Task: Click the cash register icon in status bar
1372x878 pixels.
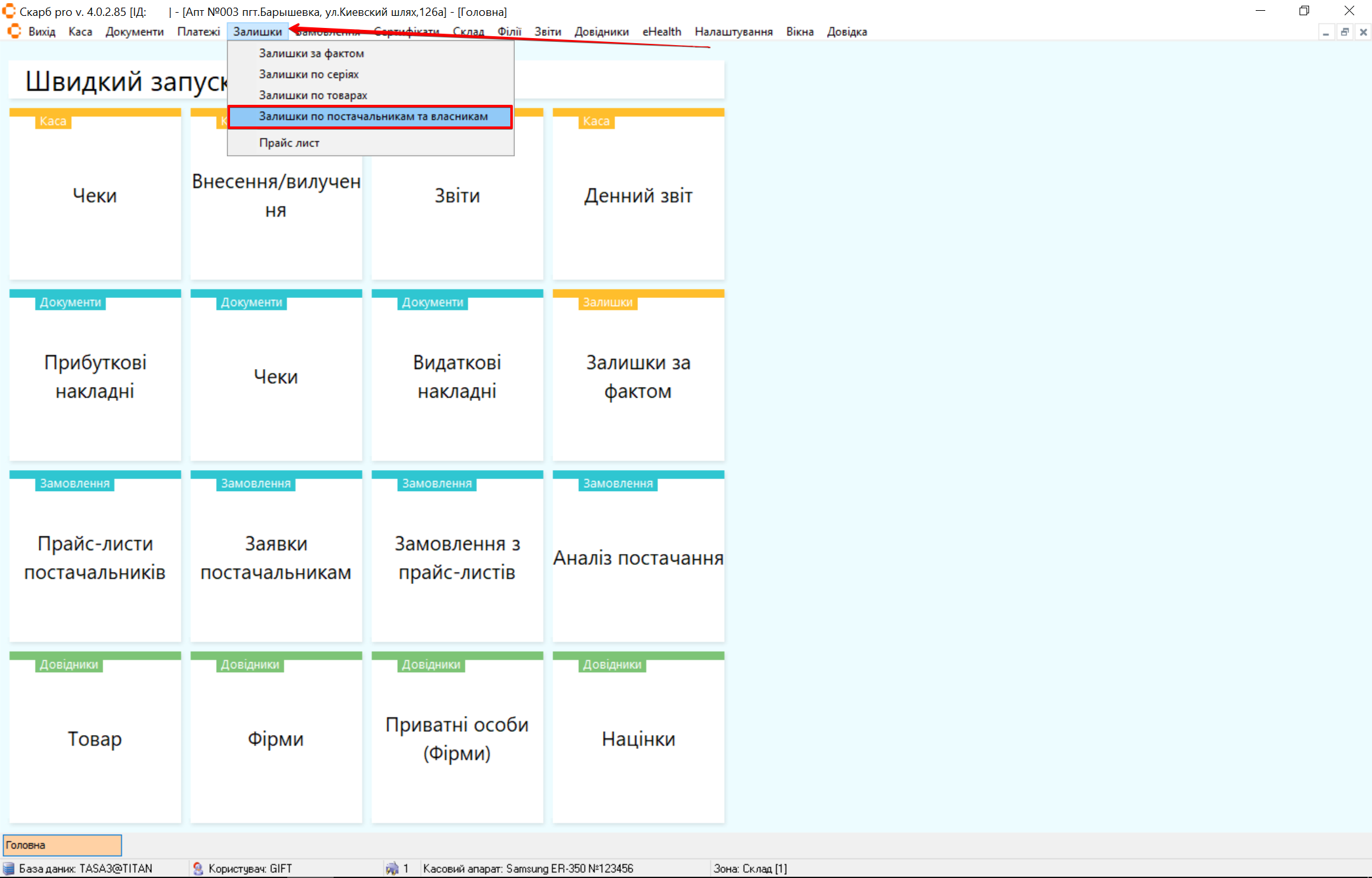Action: click(x=392, y=868)
